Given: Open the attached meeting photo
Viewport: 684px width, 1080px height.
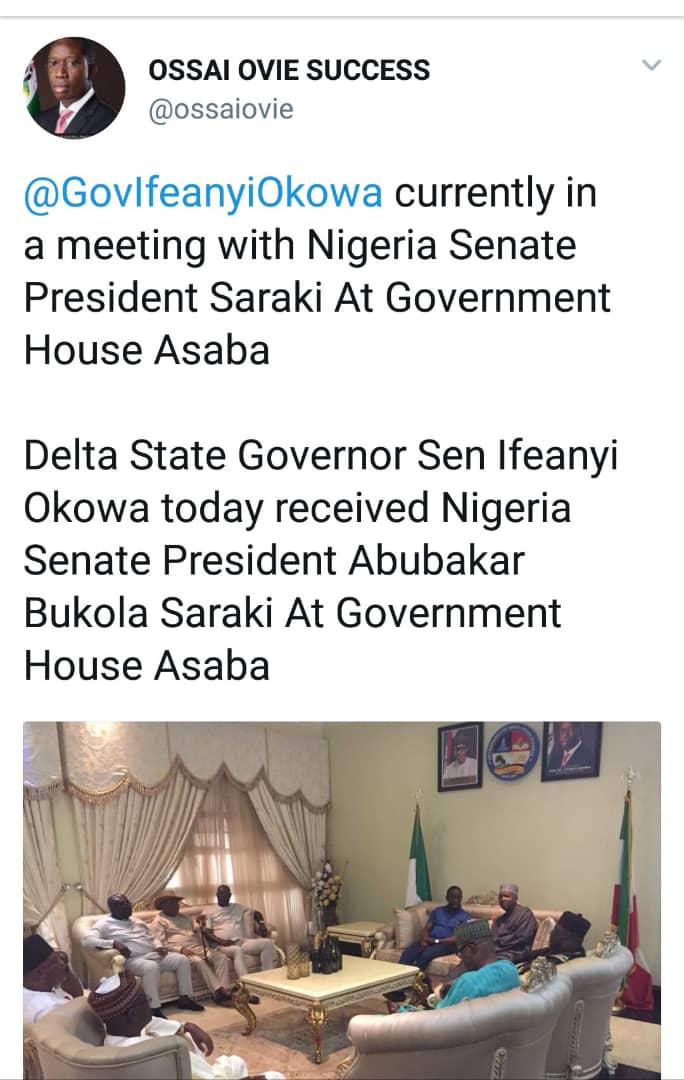Looking at the screenshot, I should (342, 898).
